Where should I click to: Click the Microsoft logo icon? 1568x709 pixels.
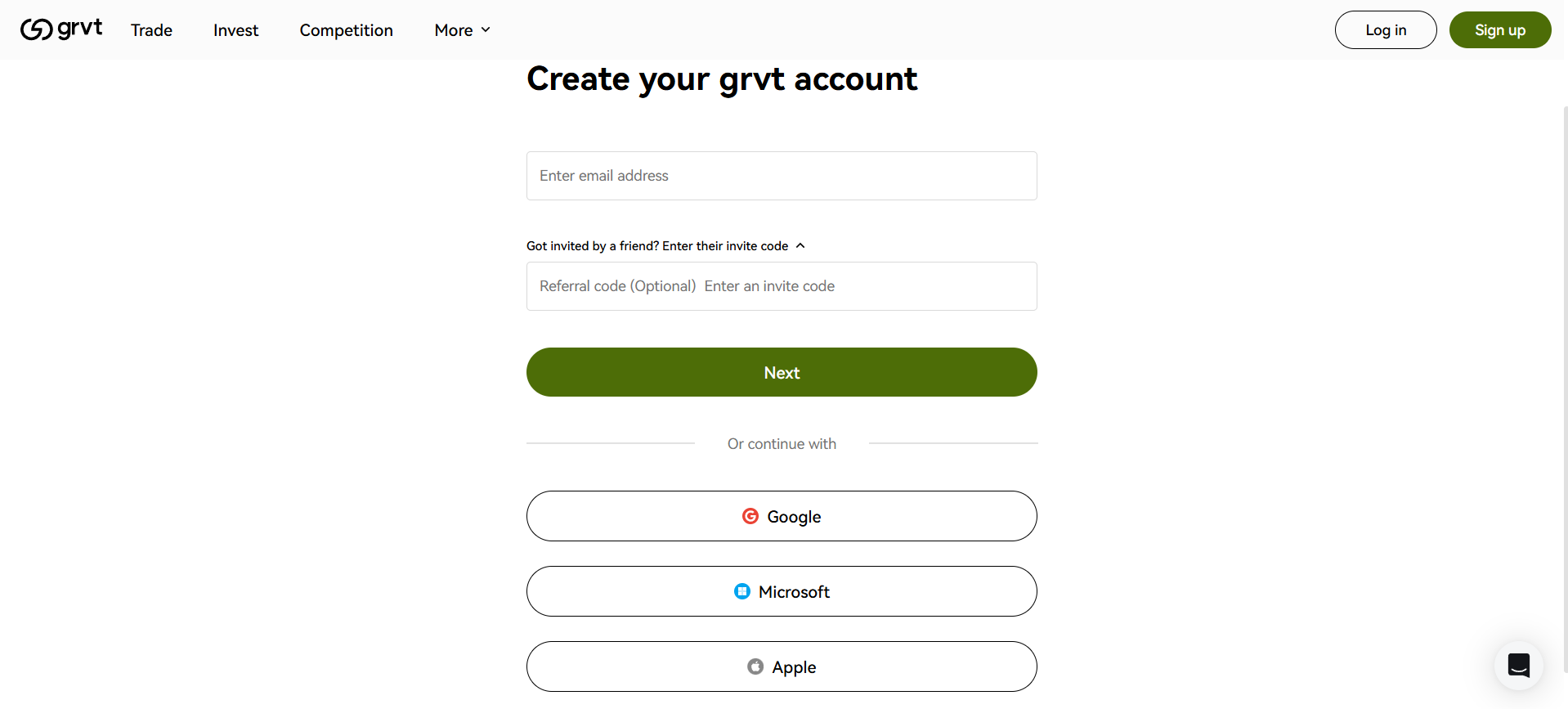(741, 590)
